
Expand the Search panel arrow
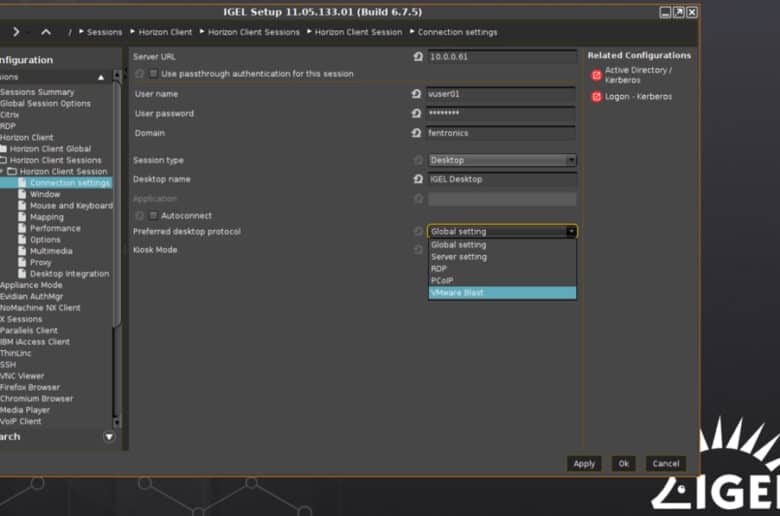coord(109,437)
